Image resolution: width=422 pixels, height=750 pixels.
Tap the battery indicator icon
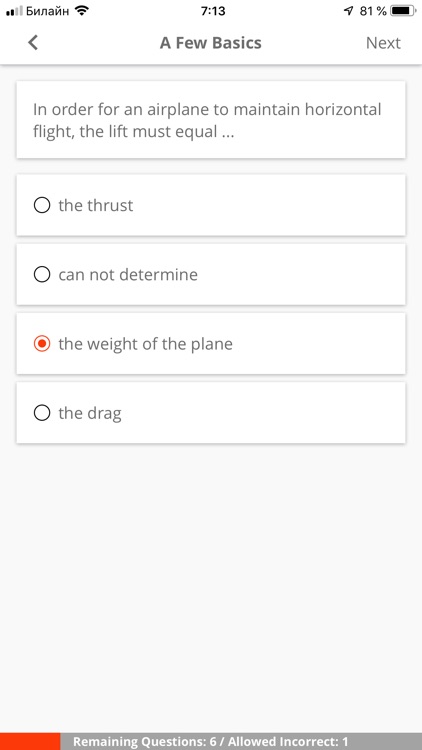403,11
